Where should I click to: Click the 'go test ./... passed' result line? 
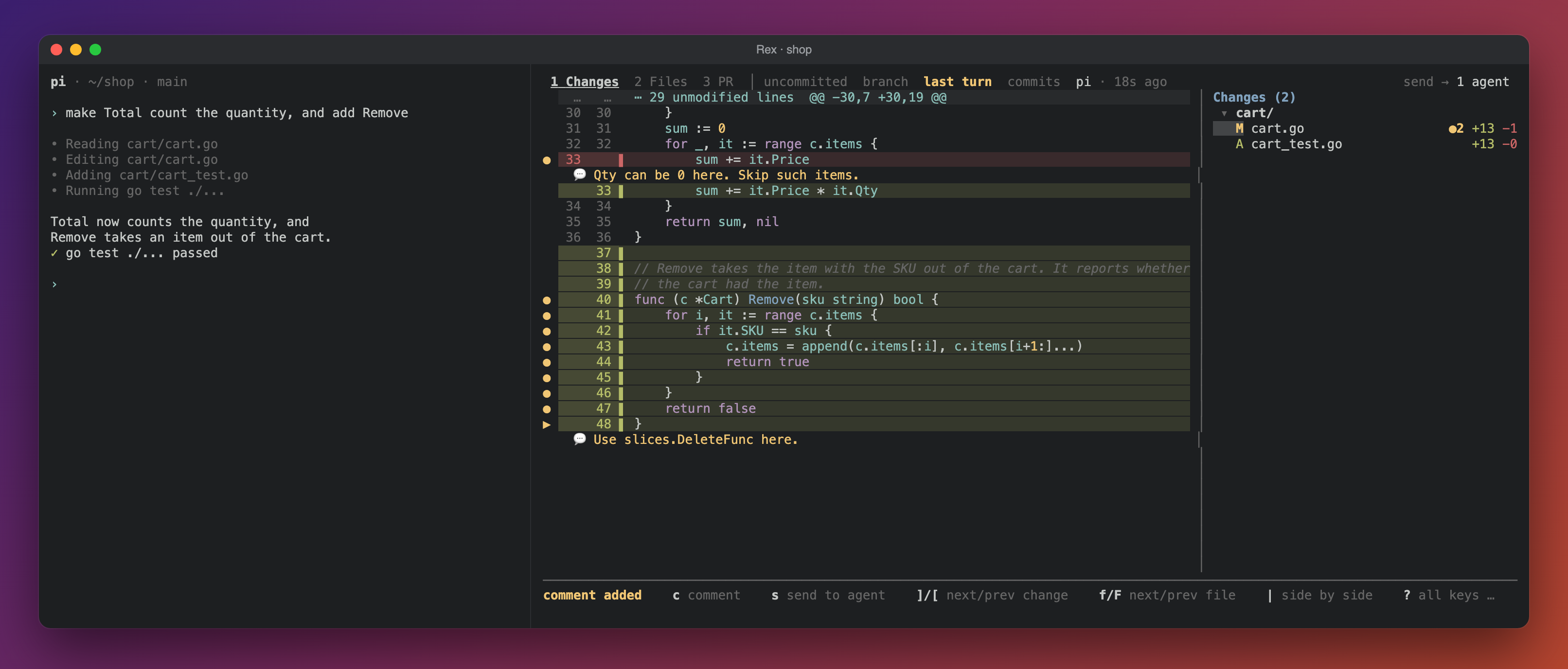[x=134, y=253]
